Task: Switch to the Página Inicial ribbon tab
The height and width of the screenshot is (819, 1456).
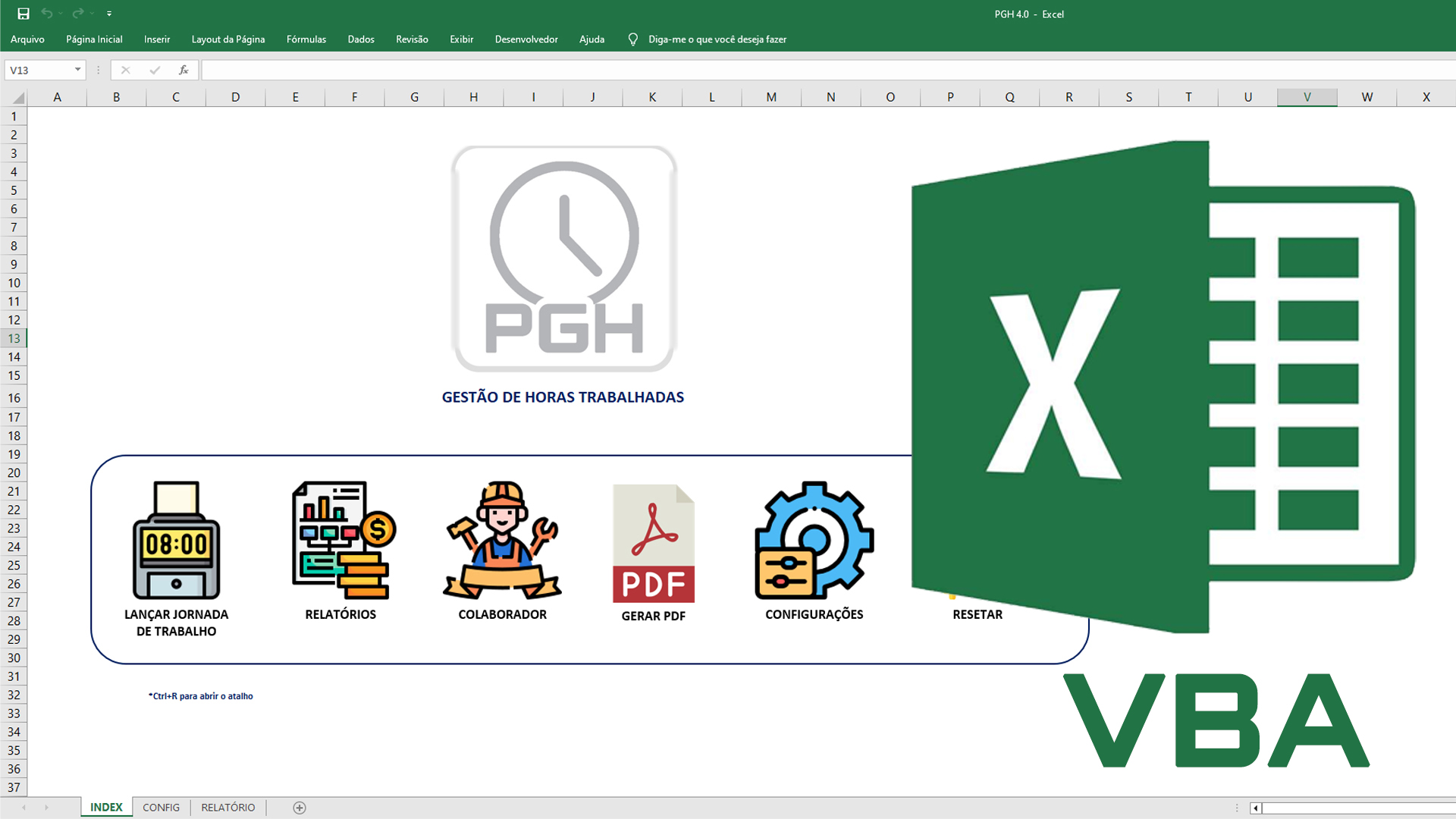Action: coord(94,39)
